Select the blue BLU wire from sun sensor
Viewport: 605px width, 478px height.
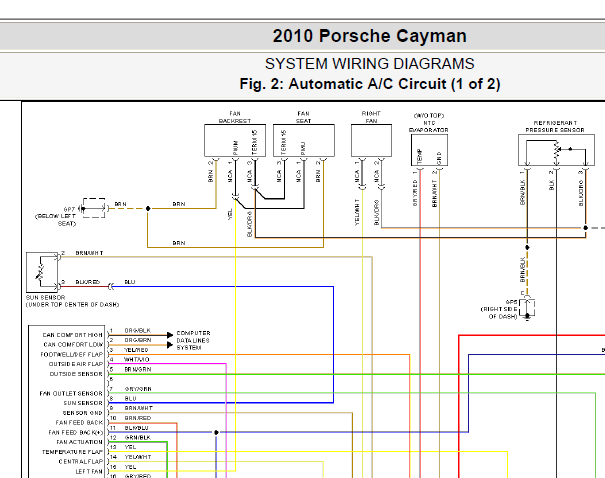point(223,287)
